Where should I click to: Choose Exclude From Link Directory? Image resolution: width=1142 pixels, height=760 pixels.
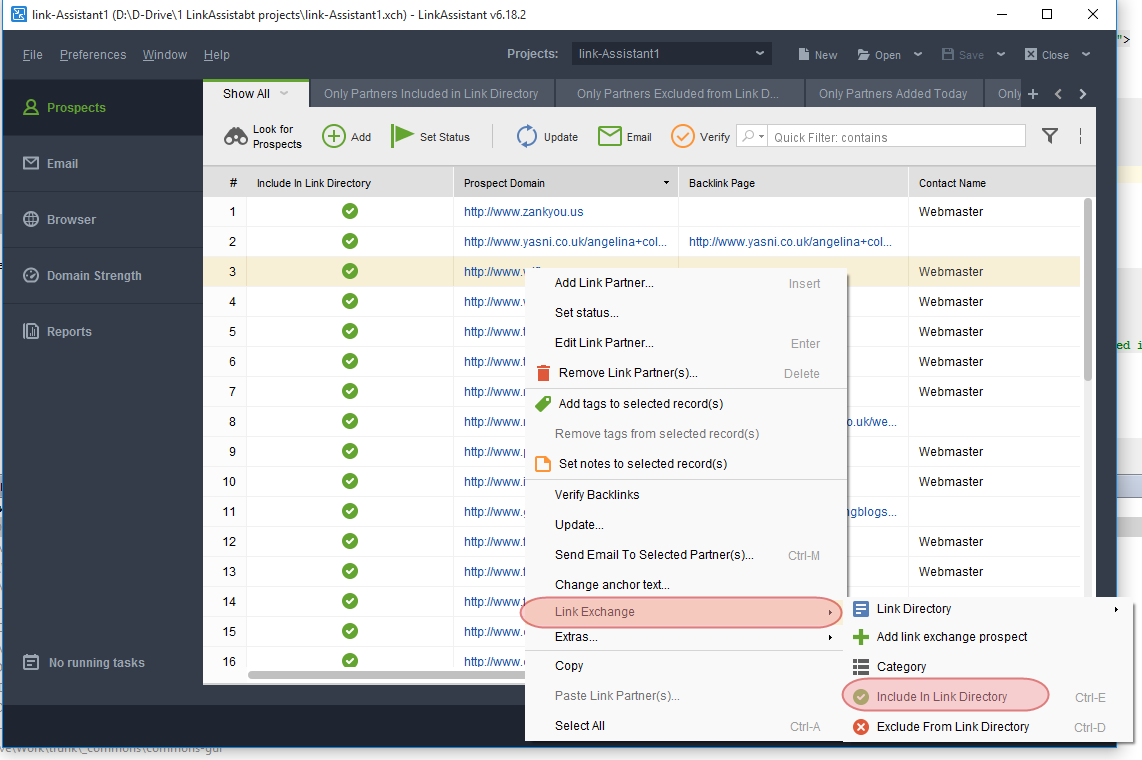point(987,727)
